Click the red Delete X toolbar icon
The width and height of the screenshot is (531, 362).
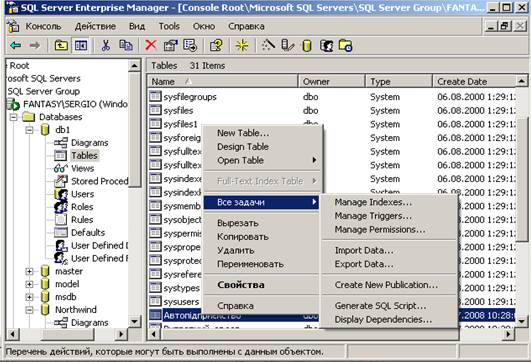click(x=151, y=45)
